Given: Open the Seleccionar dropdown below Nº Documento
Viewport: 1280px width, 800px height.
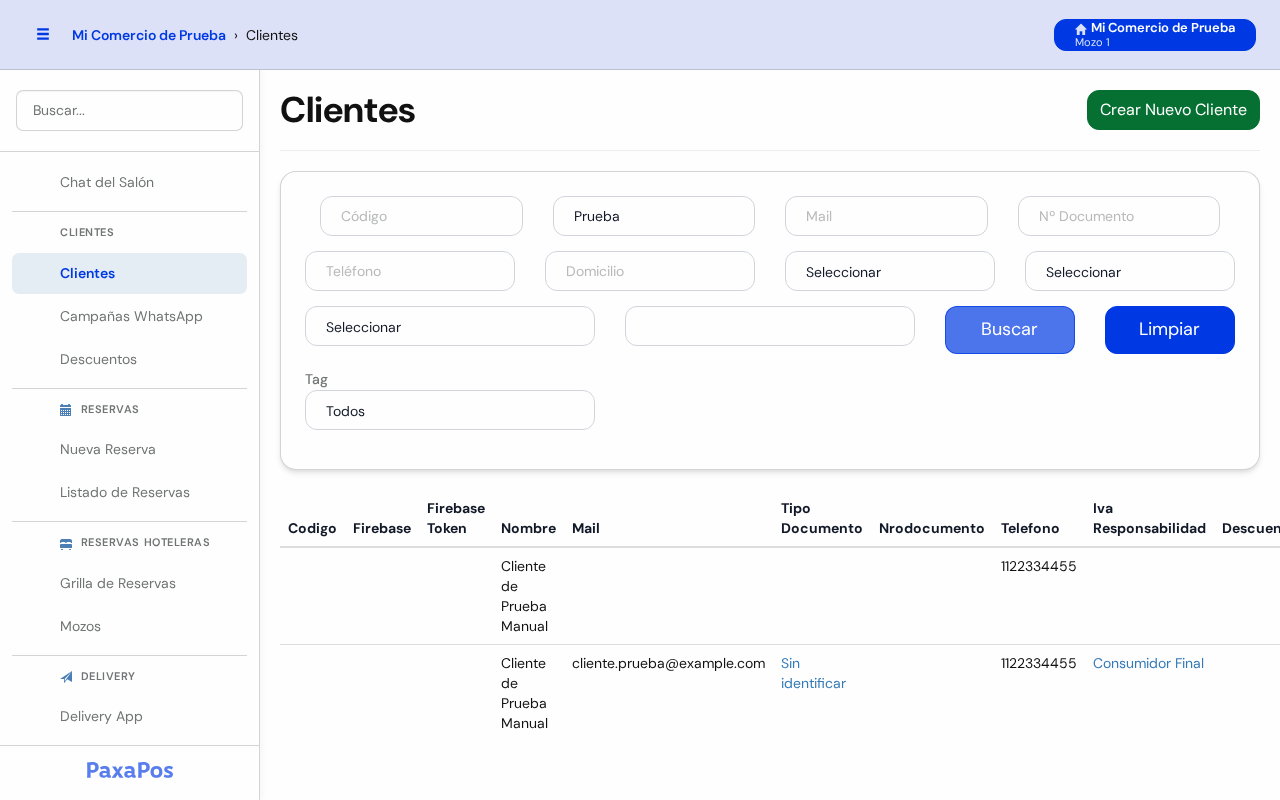Looking at the screenshot, I should coord(1130,271).
